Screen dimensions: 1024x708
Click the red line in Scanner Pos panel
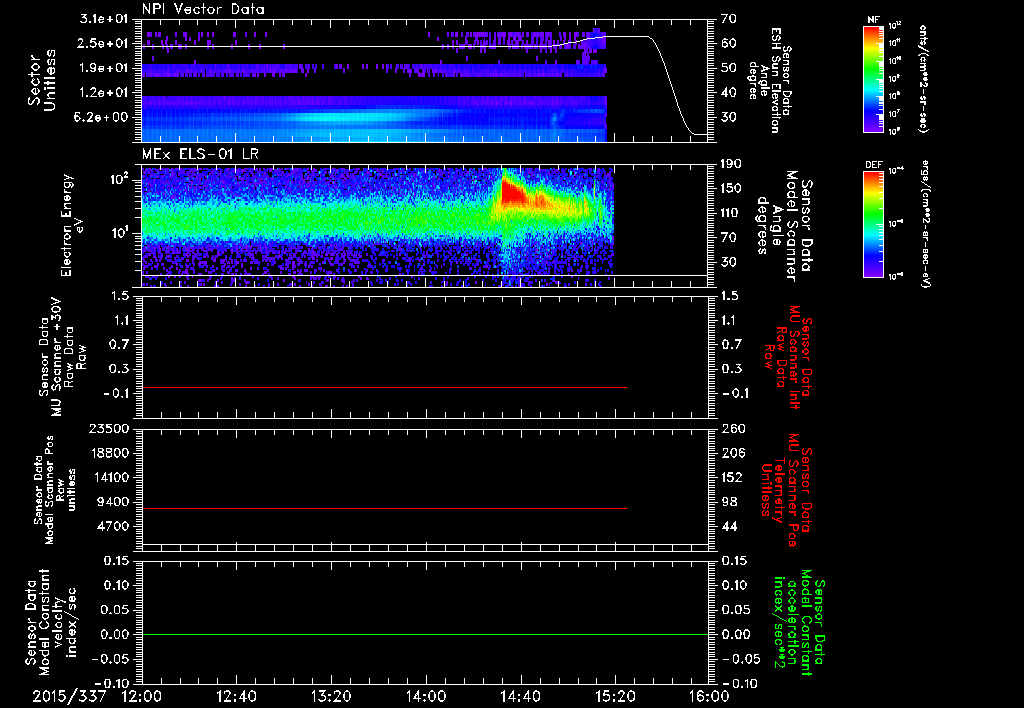(x=384, y=508)
